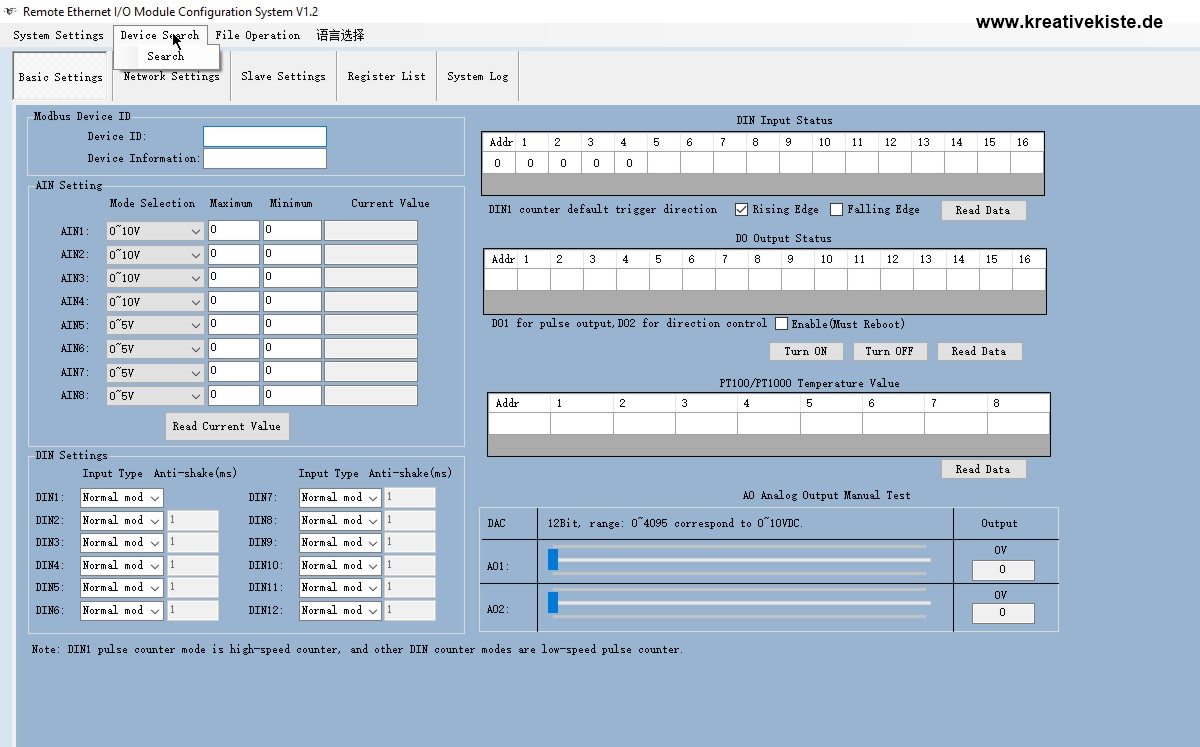1200x747 pixels.
Task: Click the DIN9 anti-shake value field
Action: tap(410, 543)
